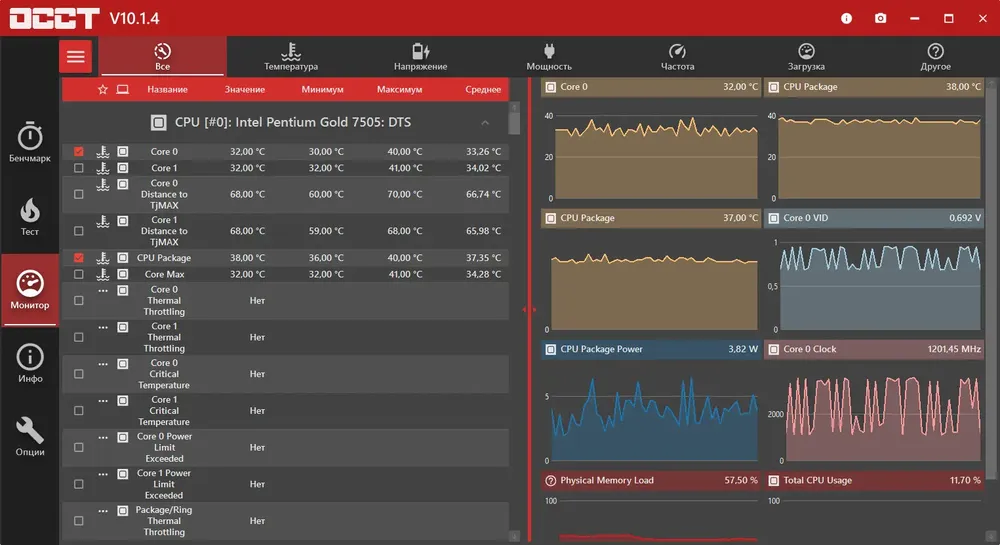Screen dimensions: 1000x545
Task: Click the Core 0 VID graph chart
Action: coord(880,286)
